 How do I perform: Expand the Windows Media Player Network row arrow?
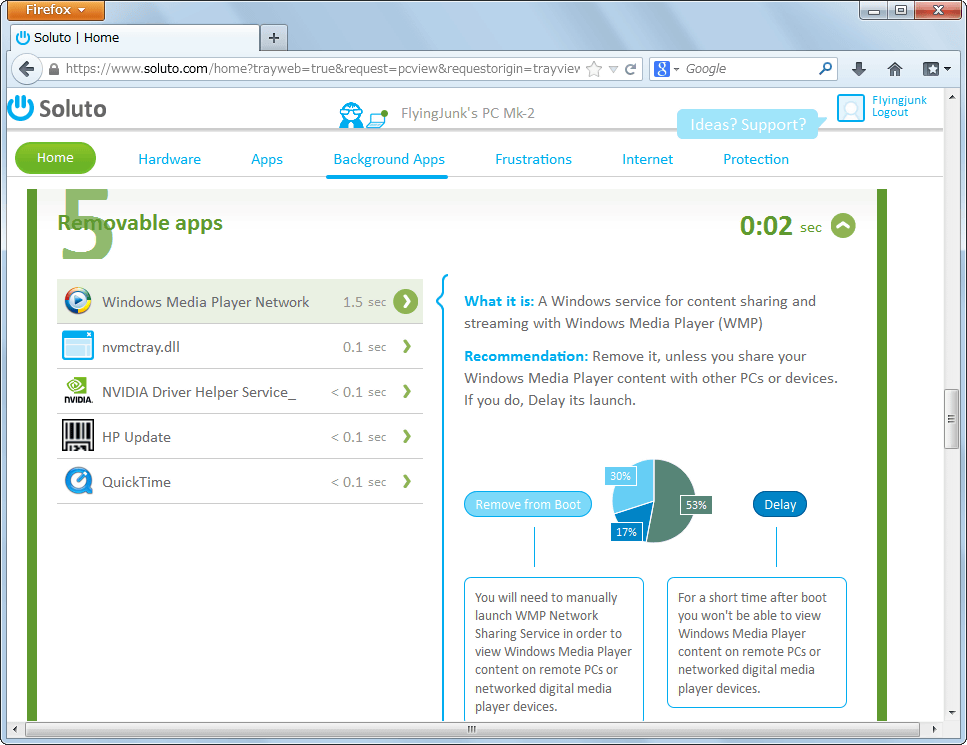click(406, 302)
